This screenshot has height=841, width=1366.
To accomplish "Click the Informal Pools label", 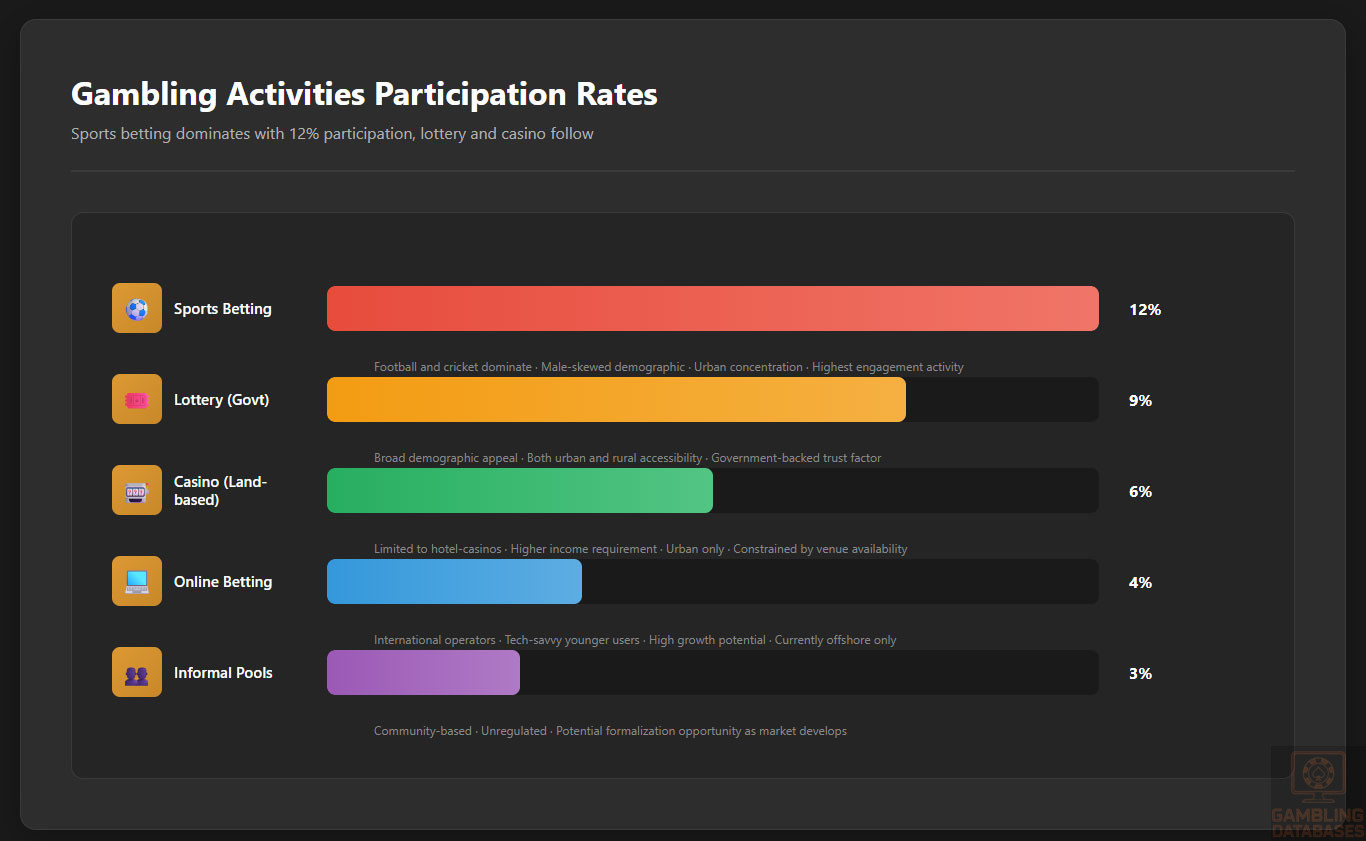I will (x=222, y=673).
